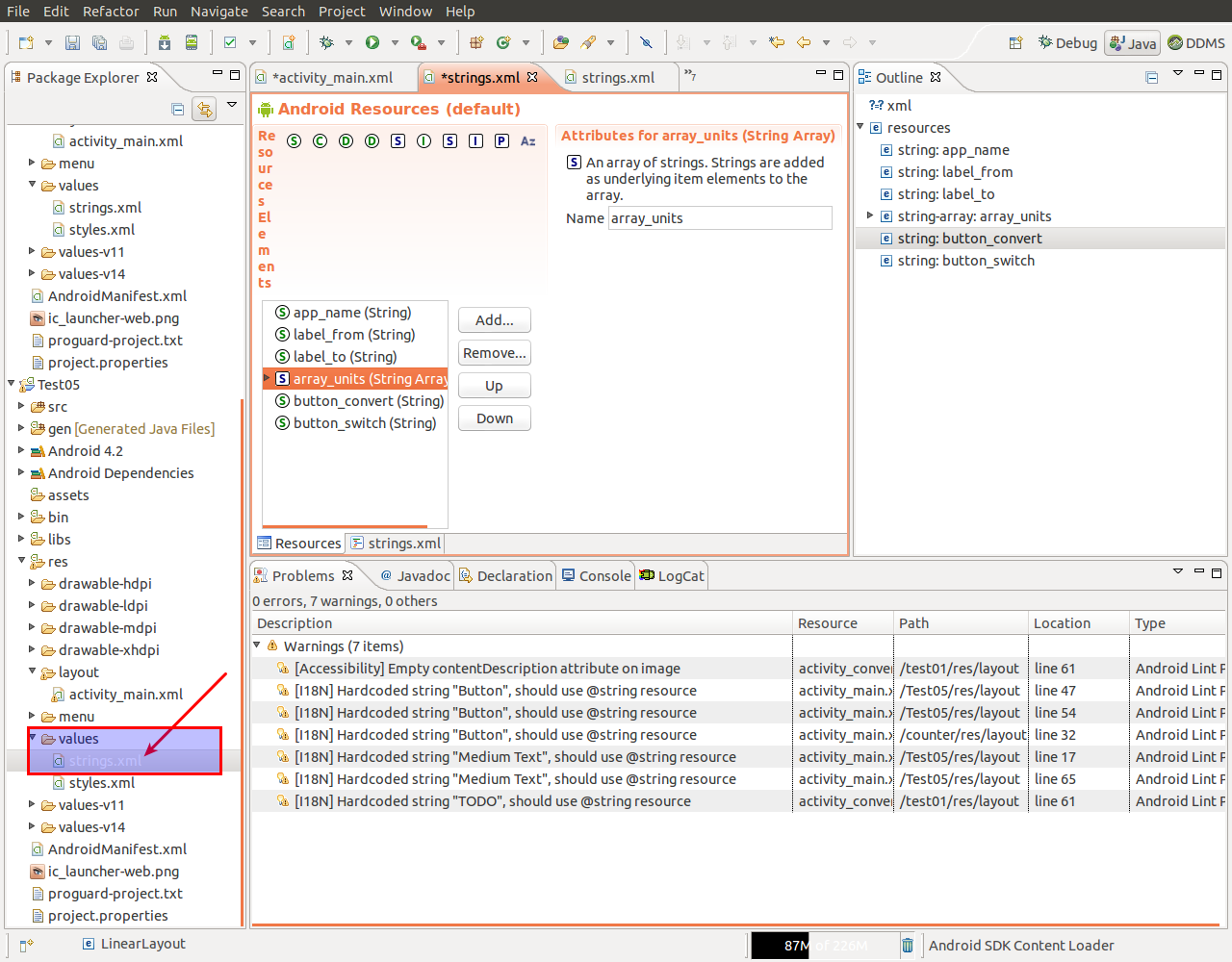Click the New Java Package icon

pos(476,42)
